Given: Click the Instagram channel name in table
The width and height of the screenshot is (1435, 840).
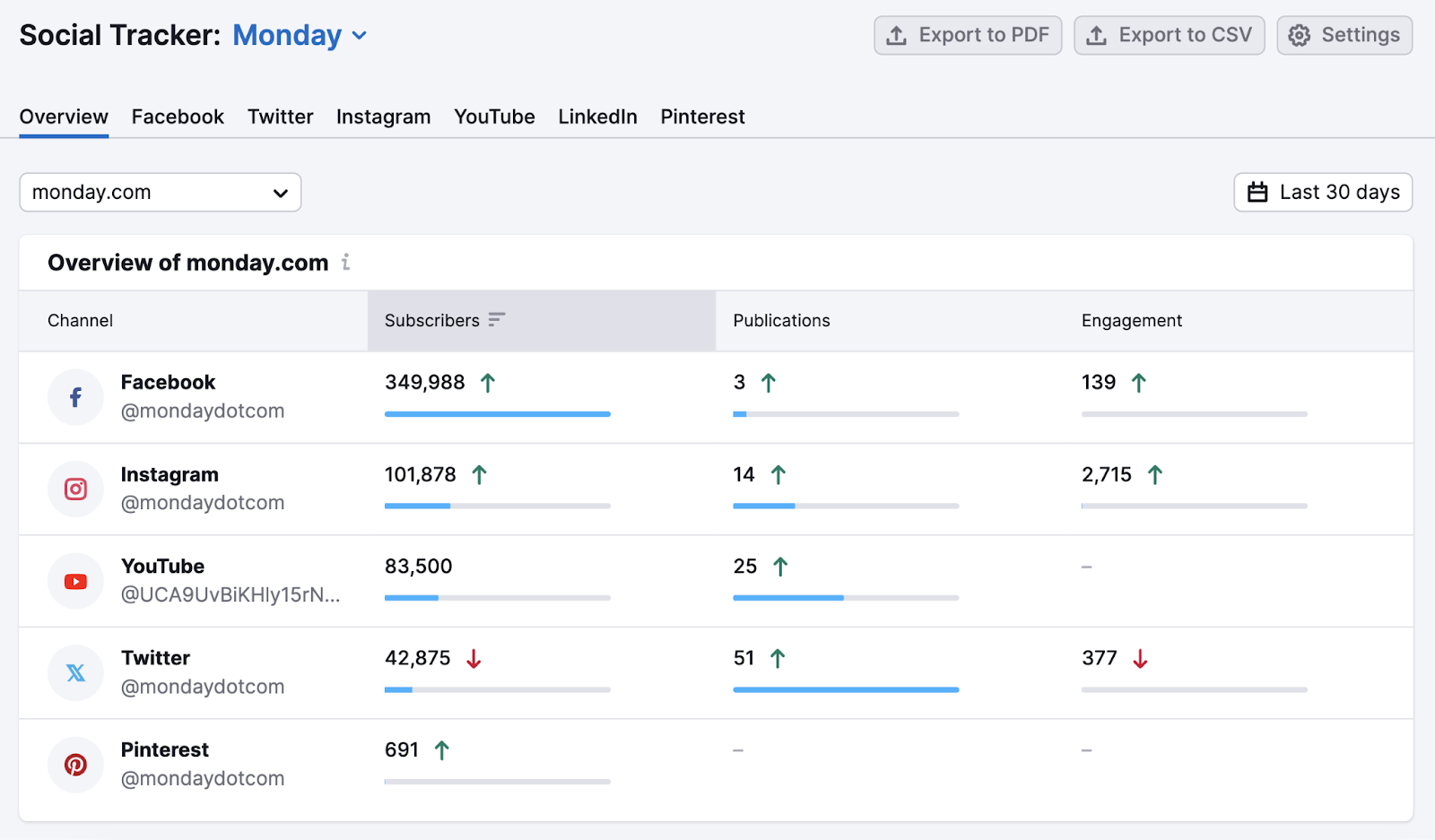Looking at the screenshot, I should coord(170,474).
